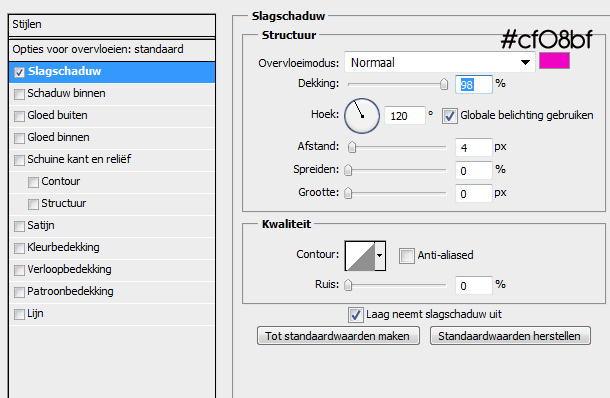Select the Kleurbedekking style row
Viewport: 610px width, 398px height.
[112, 248]
